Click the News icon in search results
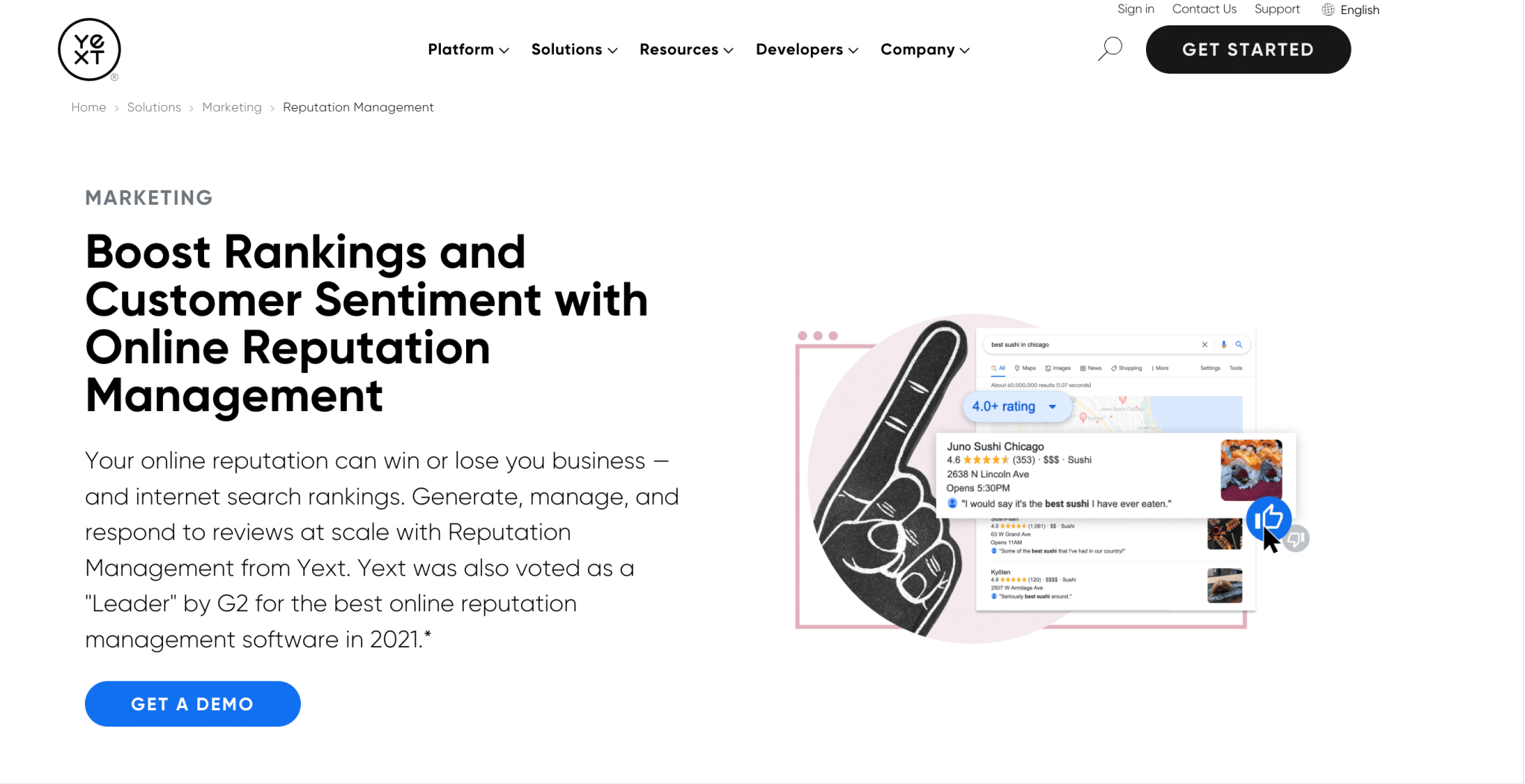The image size is (1525, 784). coord(1083,368)
